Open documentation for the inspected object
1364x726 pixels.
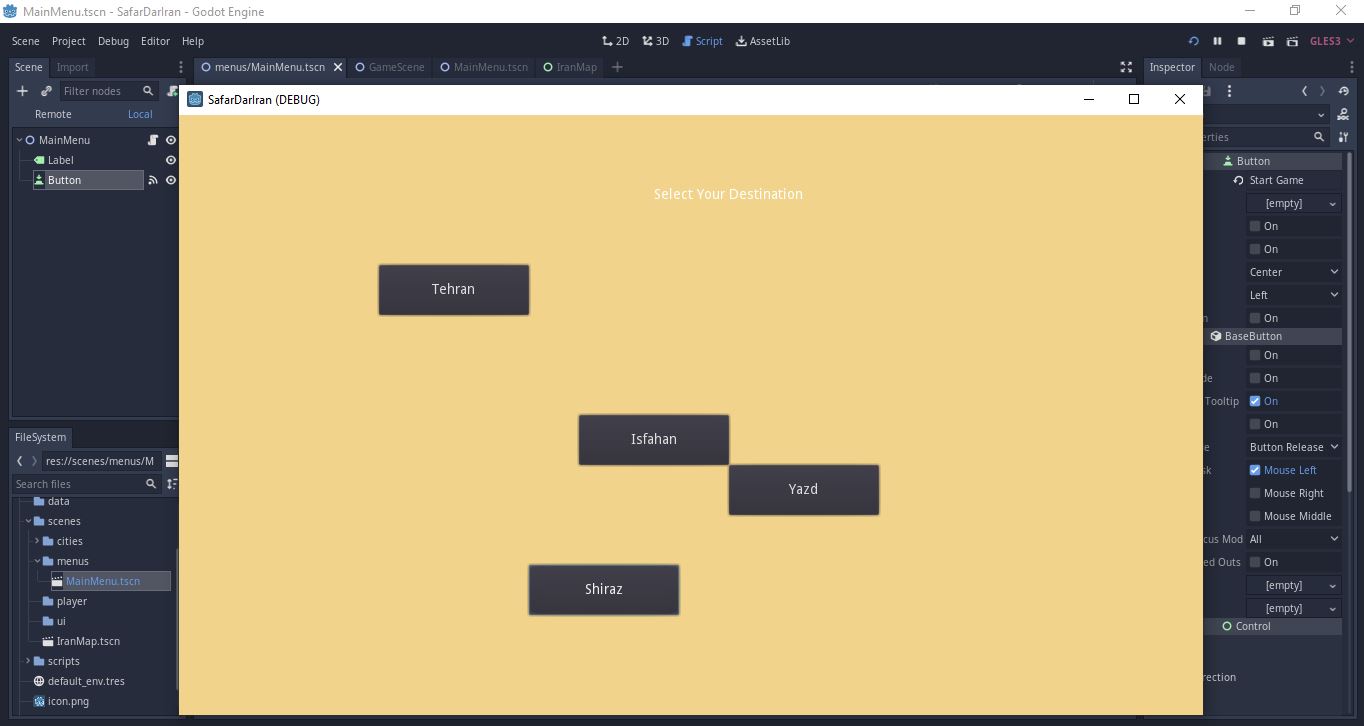coord(1343,114)
